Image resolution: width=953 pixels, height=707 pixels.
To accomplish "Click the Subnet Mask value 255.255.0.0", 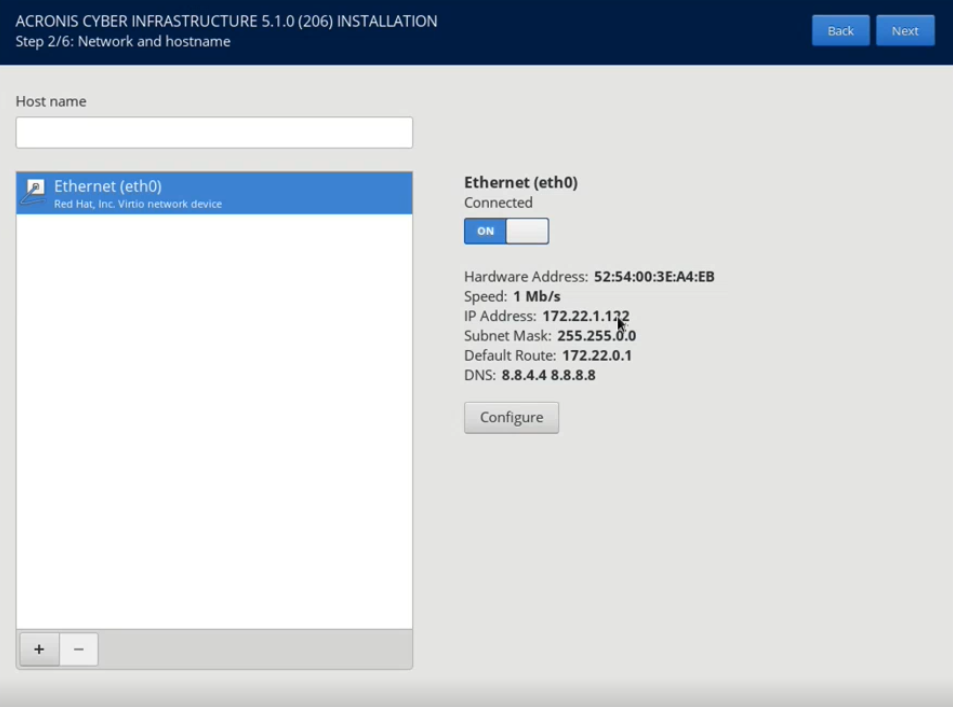I will pos(596,336).
